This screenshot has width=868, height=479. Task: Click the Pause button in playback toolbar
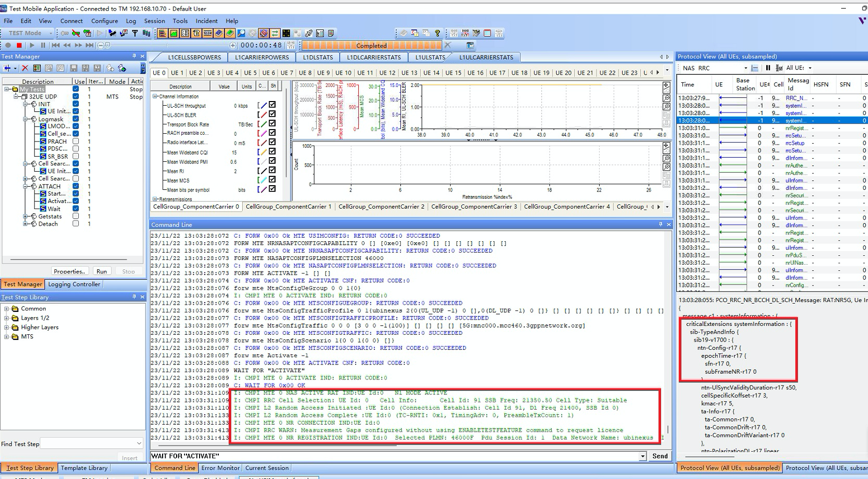click(43, 45)
